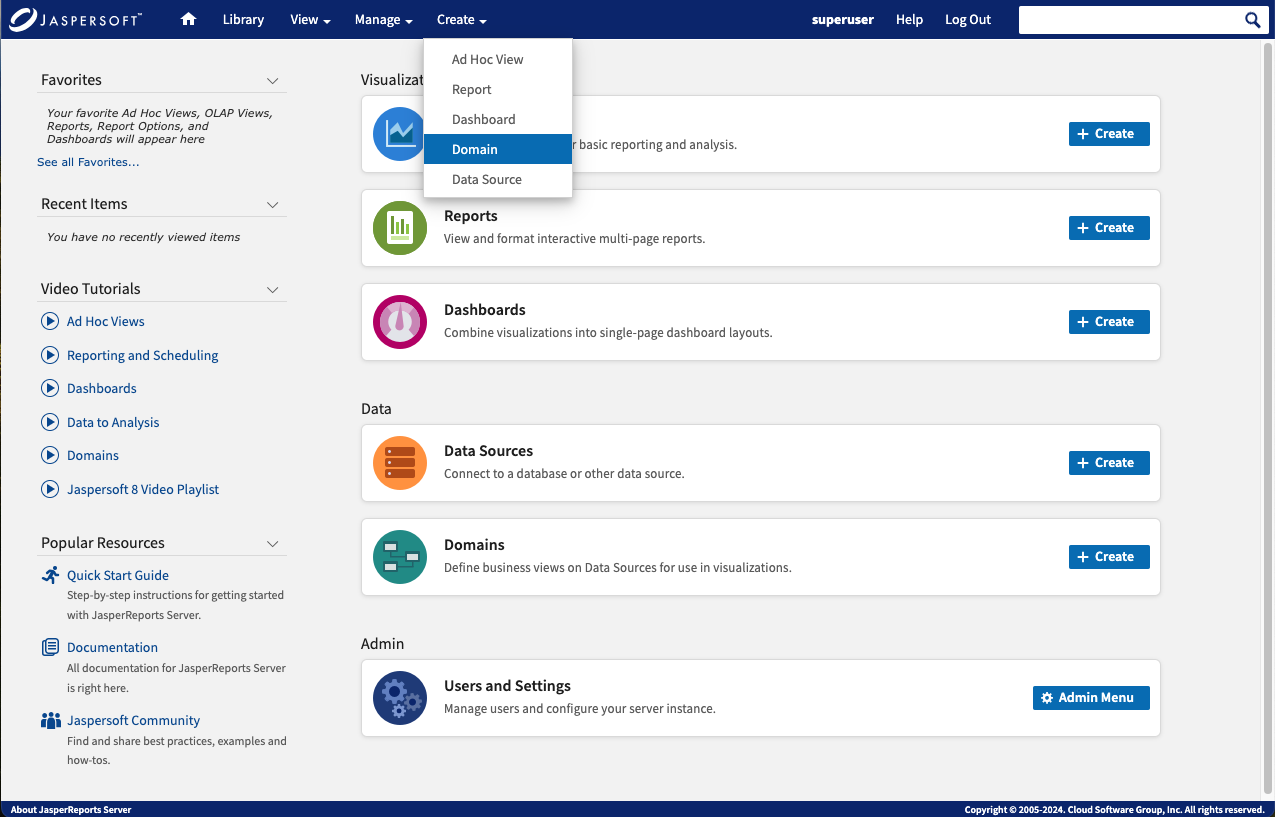Screen dimensions: 1275x817
Task: Click the search magnifier icon
Action: pos(1252,19)
